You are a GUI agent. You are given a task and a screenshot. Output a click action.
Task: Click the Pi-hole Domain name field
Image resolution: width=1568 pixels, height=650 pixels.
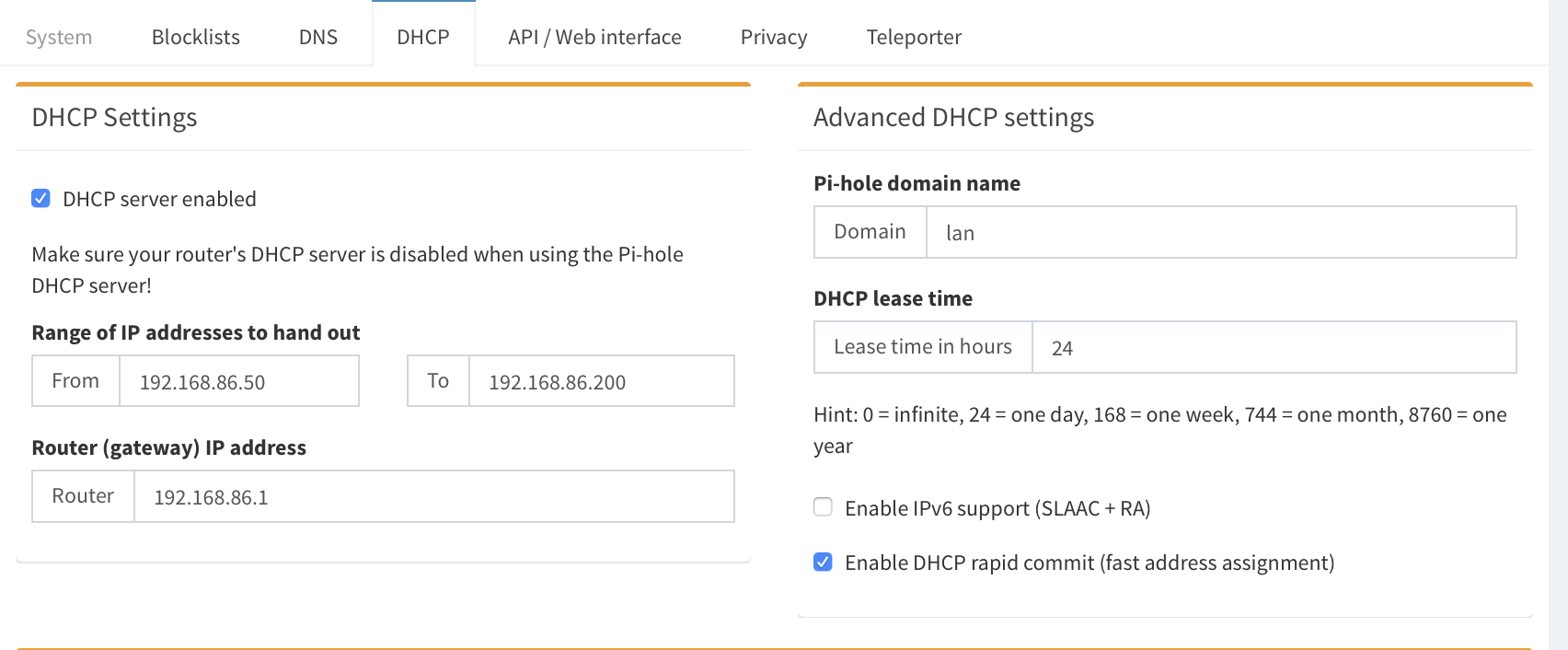tap(1221, 232)
